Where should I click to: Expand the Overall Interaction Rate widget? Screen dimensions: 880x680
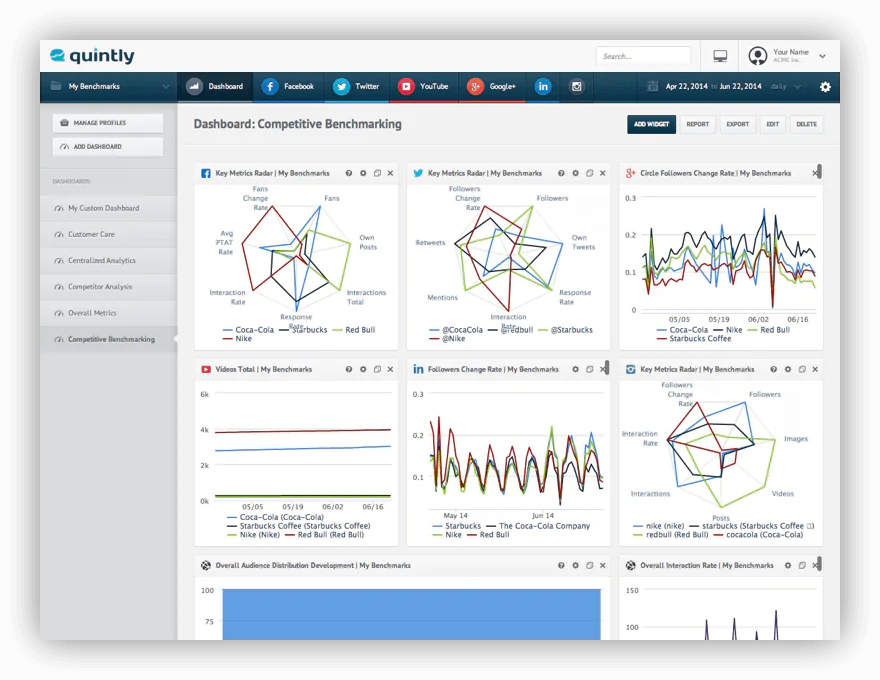tap(802, 566)
